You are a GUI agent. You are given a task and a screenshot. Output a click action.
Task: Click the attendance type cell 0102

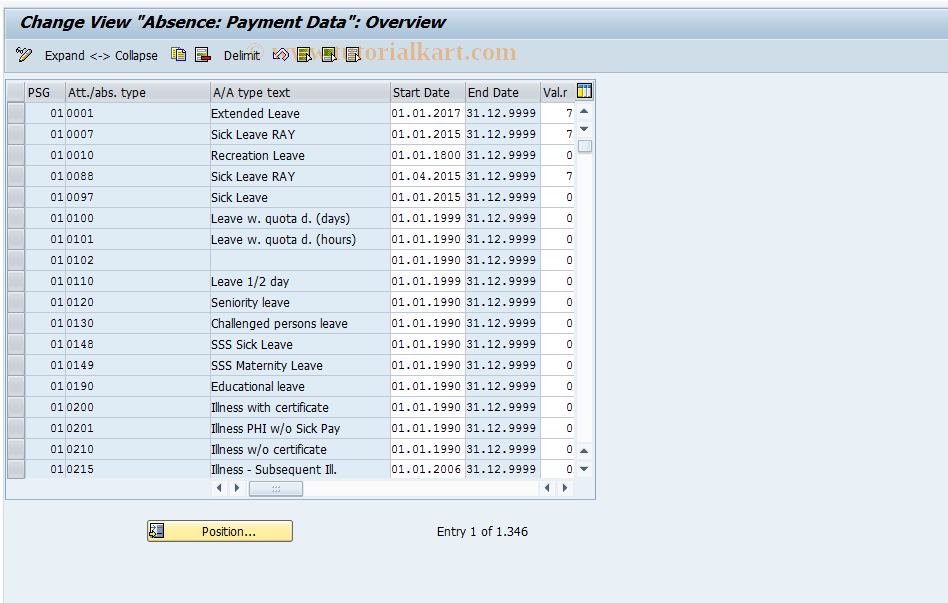pos(138,260)
